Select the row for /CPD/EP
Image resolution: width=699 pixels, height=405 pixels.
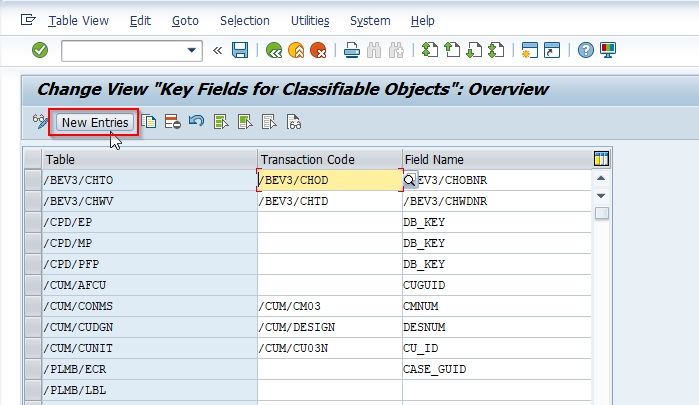[x=33, y=222]
